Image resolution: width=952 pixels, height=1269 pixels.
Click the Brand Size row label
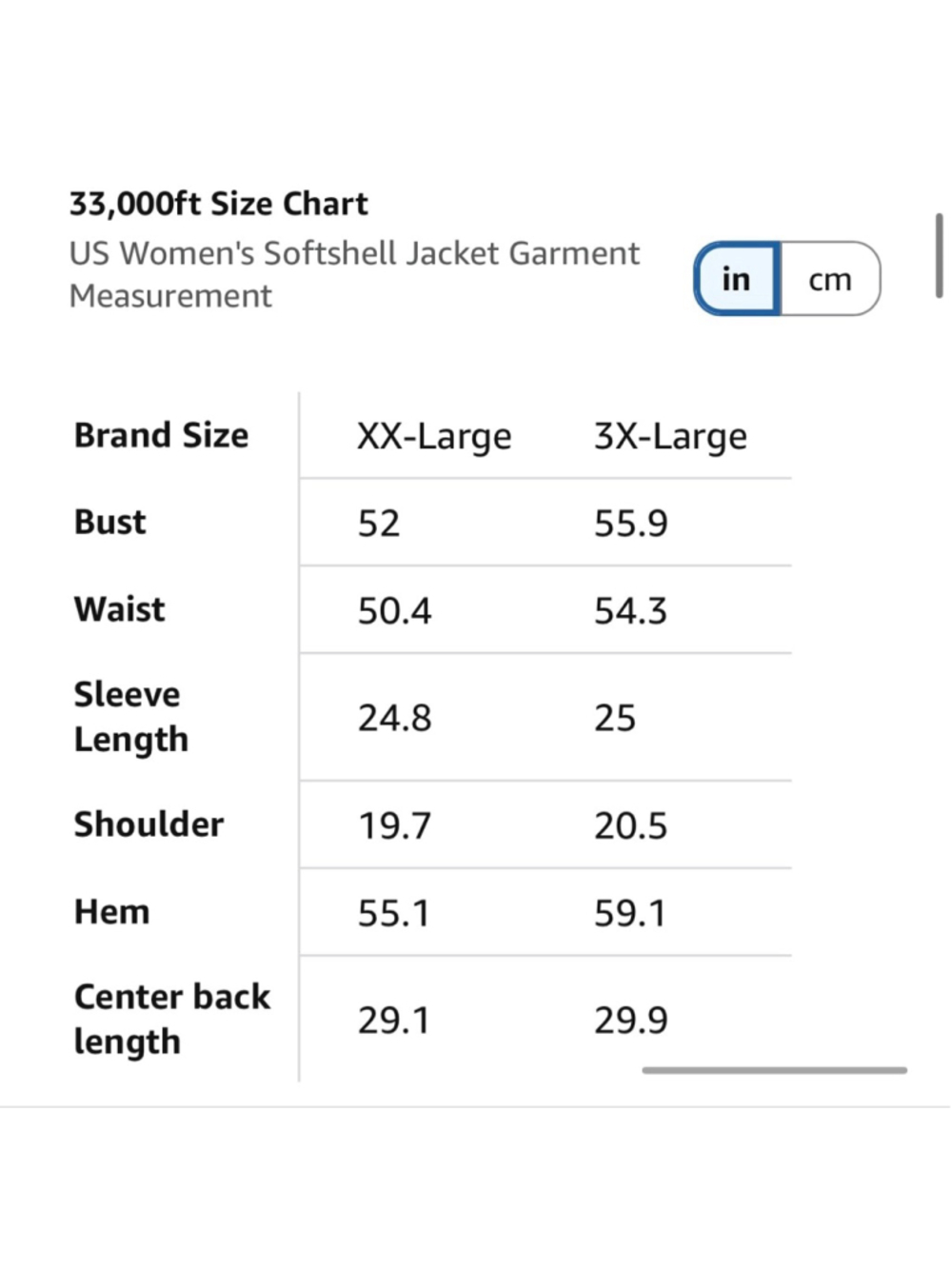click(x=162, y=435)
